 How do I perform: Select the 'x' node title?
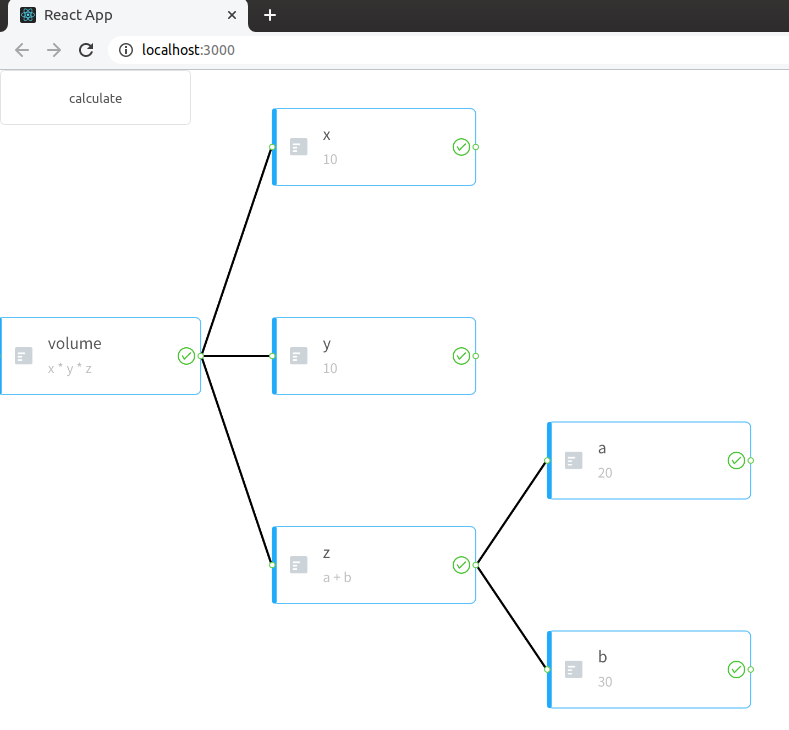coord(327,135)
